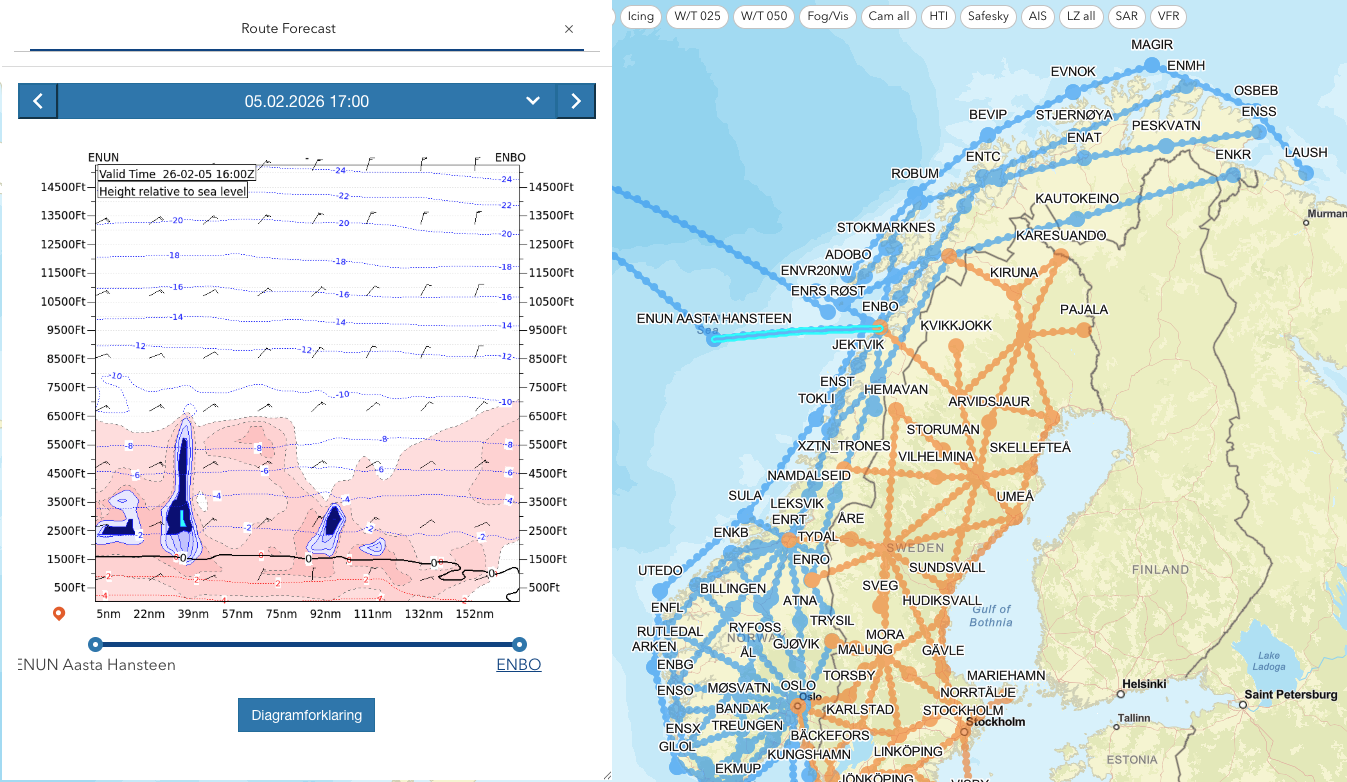The width and height of the screenshot is (1347, 782).
Task: Toggle the Icing map layer
Action: [641, 16]
